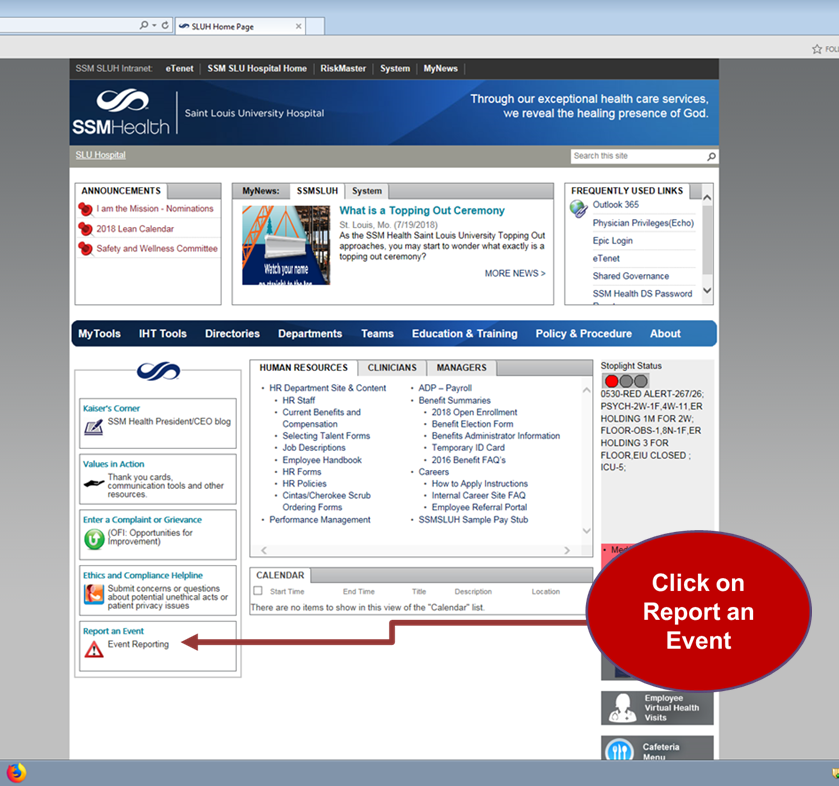
Task: Click the Report an Event link
Action: click(x=113, y=631)
